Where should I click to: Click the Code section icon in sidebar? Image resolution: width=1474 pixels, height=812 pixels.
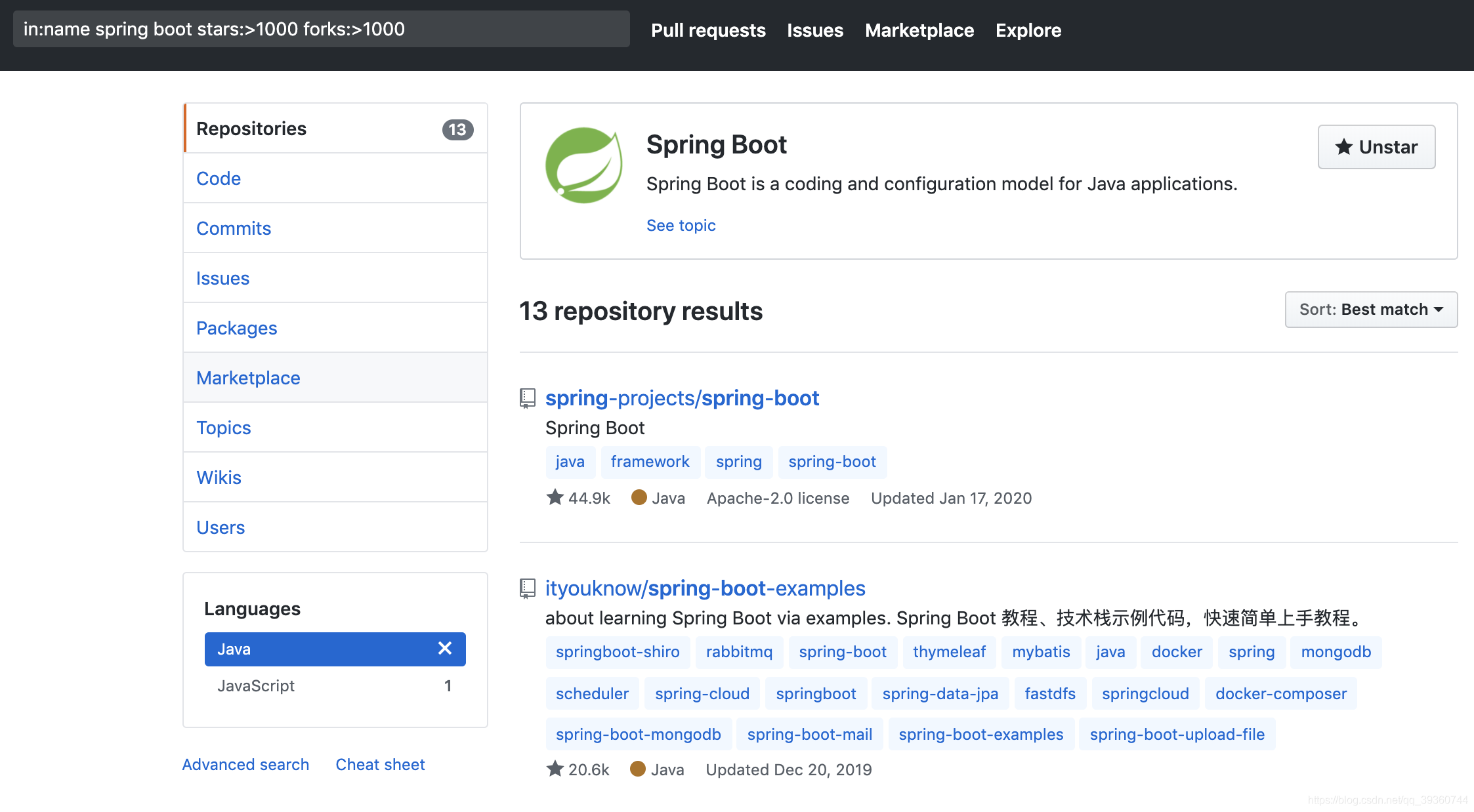tap(219, 178)
